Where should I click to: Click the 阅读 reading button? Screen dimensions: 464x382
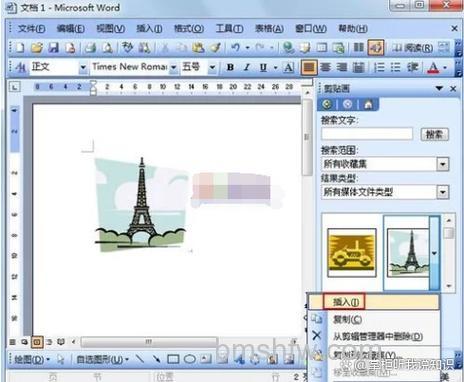(x=413, y=48)
